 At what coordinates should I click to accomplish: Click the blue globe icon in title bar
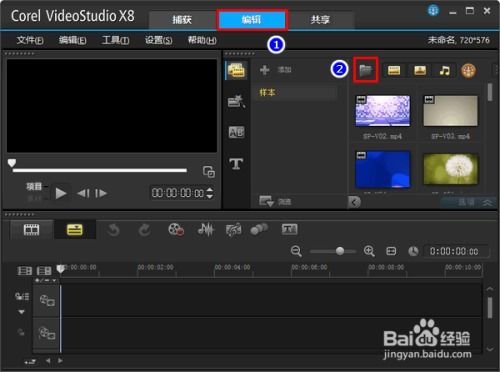[433, 11]
